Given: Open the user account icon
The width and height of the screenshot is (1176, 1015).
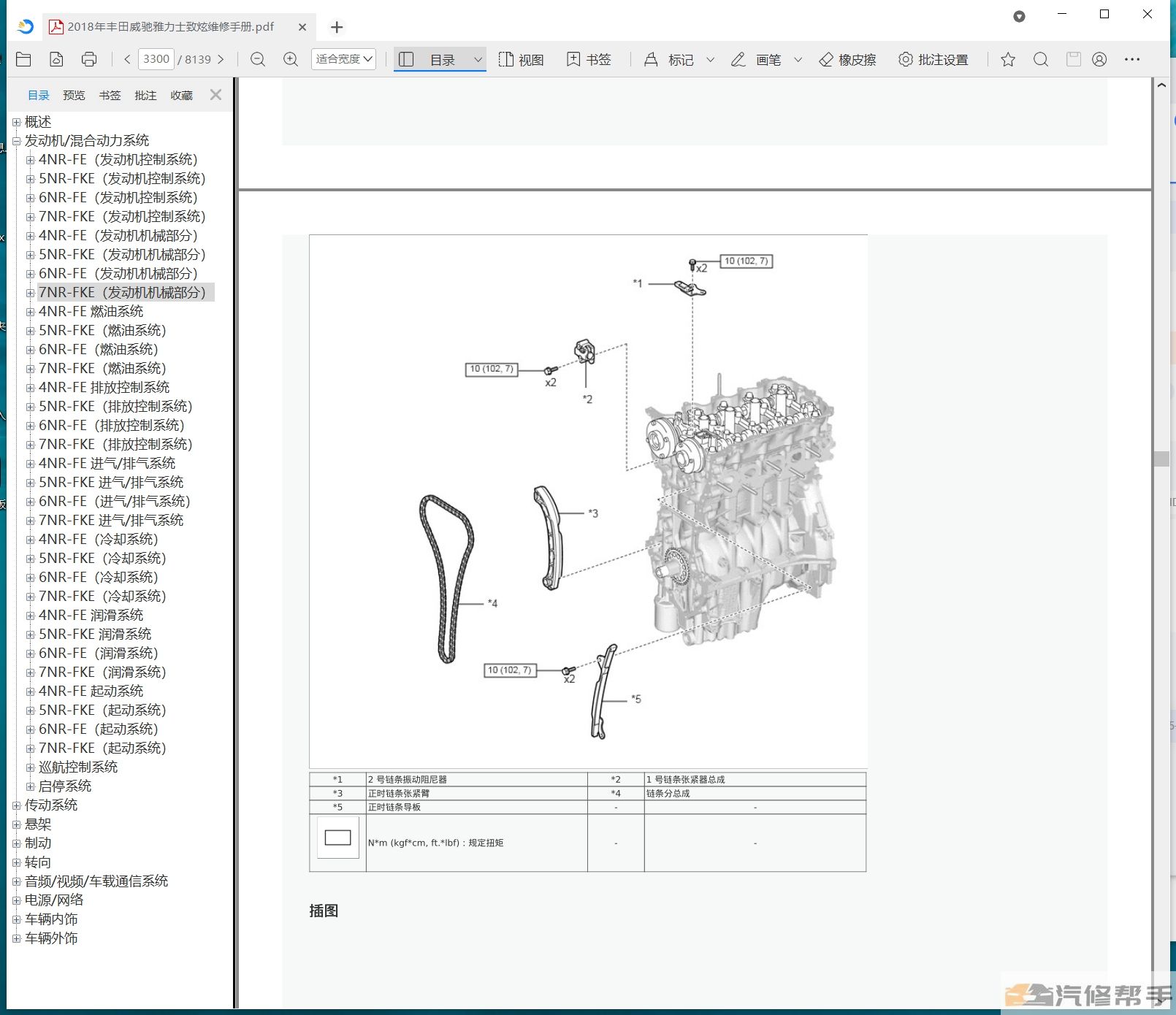Looking at the screenshot, I should [1099, 60].
